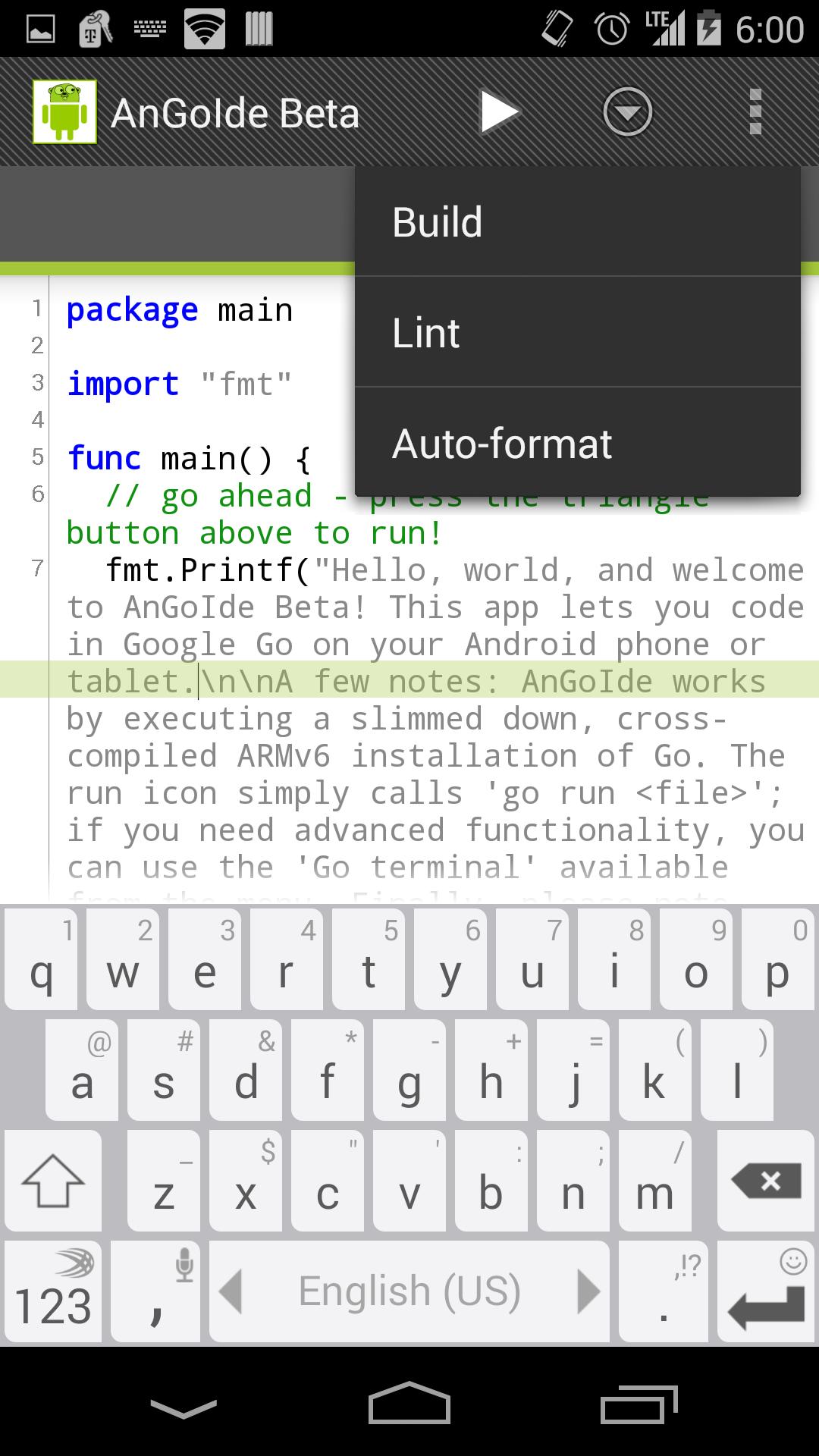Choose Lint in the dropdown menu
819x1456 pixels.
pos(576,333)
